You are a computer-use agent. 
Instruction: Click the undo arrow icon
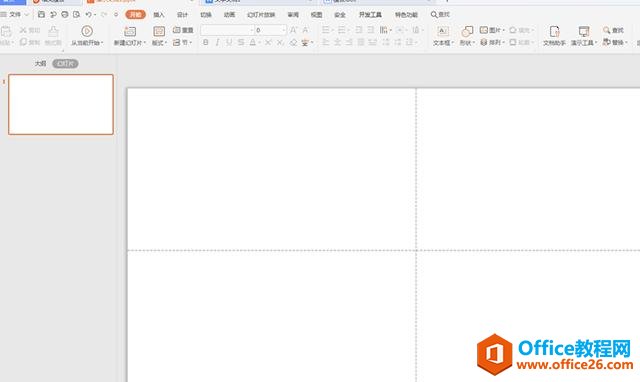(88, 14)
